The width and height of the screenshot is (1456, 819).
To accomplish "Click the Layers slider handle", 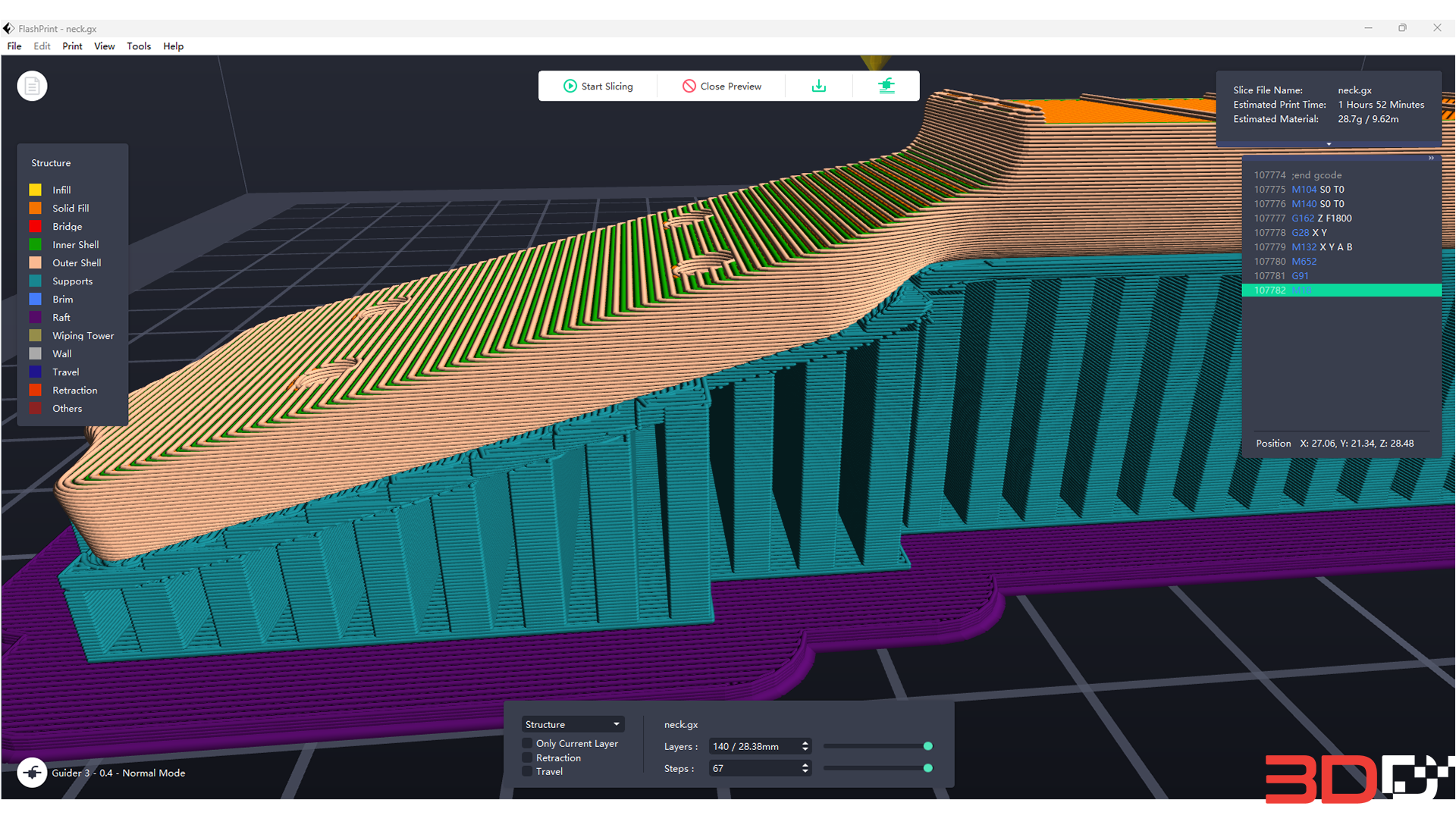I will point(927,746).
